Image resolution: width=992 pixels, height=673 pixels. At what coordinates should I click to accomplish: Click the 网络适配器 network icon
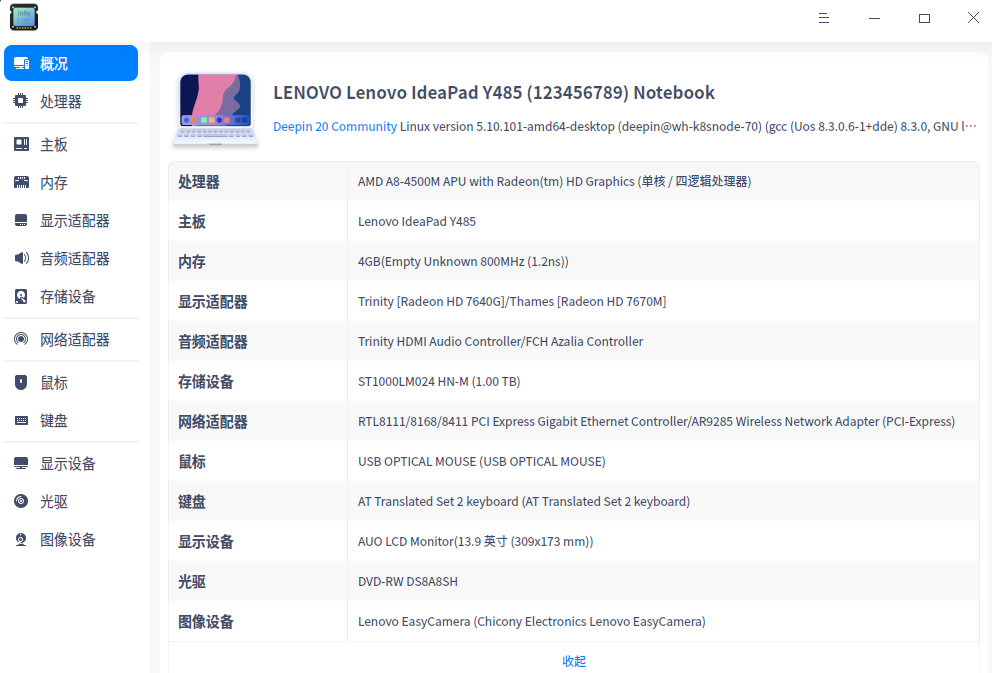[21, 339]
